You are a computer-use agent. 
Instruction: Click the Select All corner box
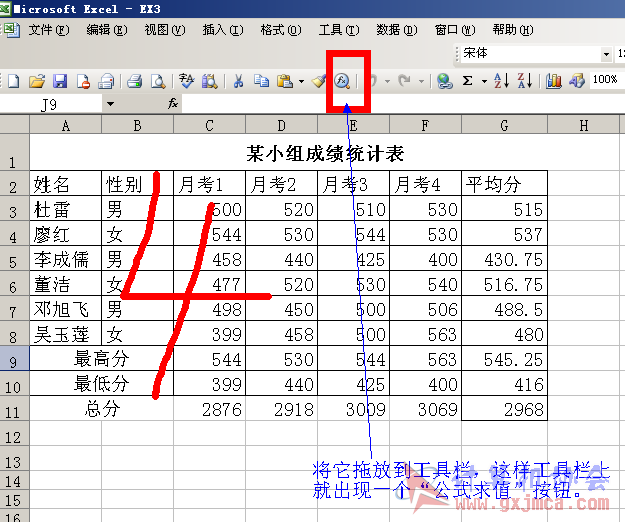[x=14, y=125]
